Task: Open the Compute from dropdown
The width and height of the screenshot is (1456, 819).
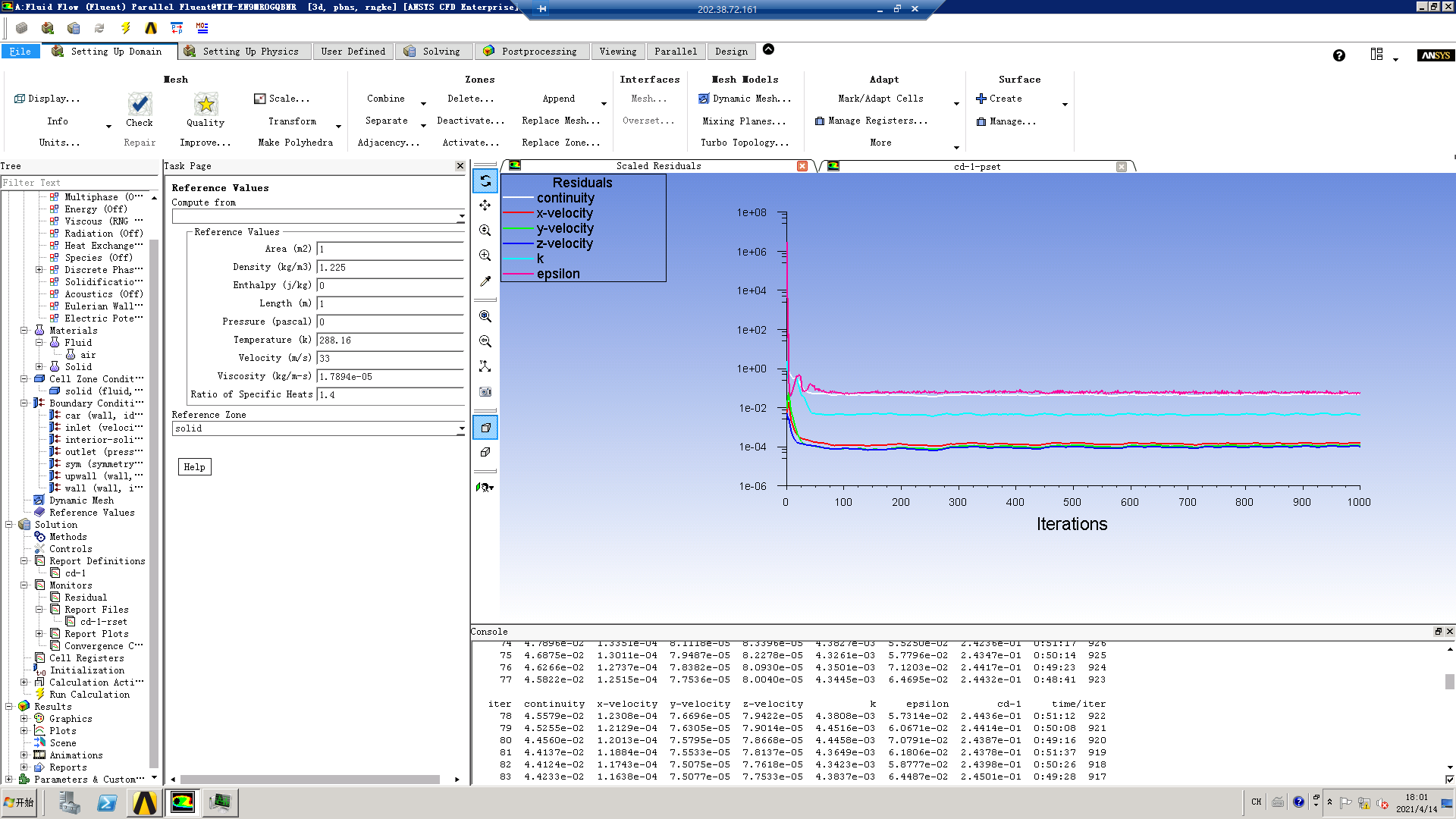Action: [461, 217]
